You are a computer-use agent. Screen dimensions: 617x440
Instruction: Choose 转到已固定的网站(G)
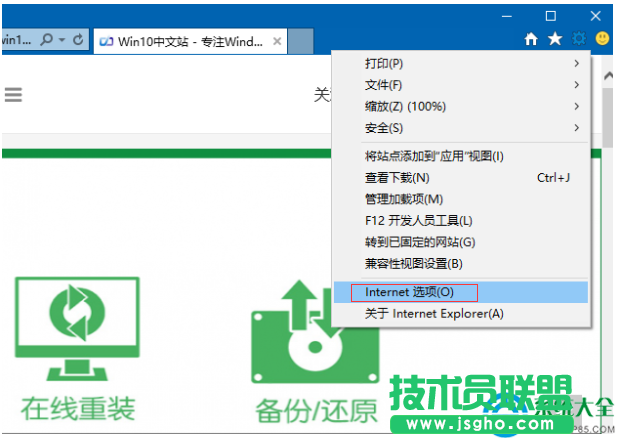[x=461, y=242]
